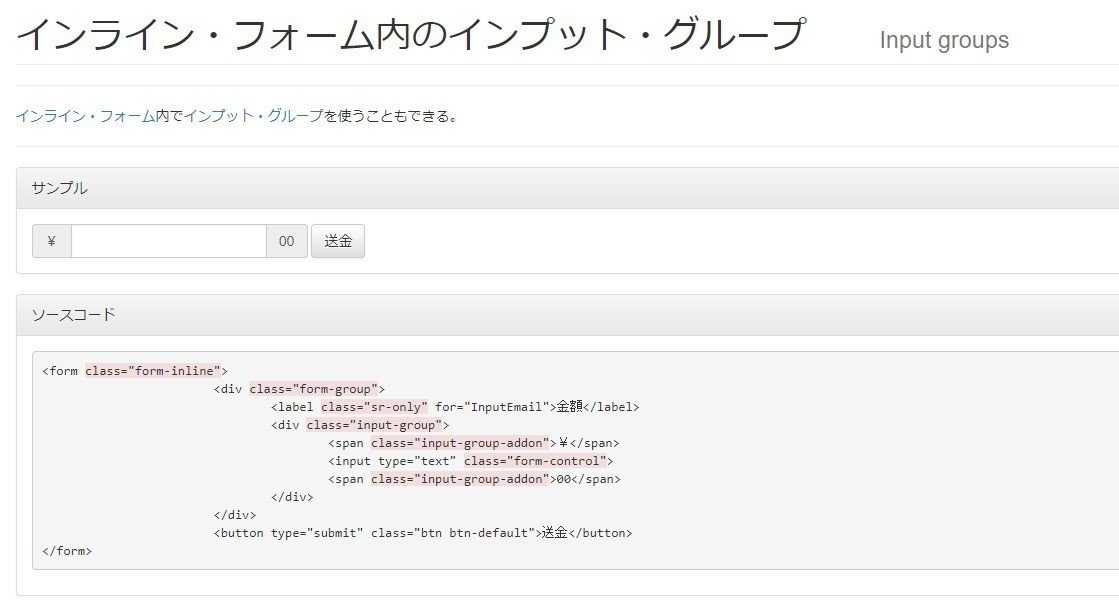Click the 00 suffix addon in the sample
1119x611 pixels.
click(287, 241)
